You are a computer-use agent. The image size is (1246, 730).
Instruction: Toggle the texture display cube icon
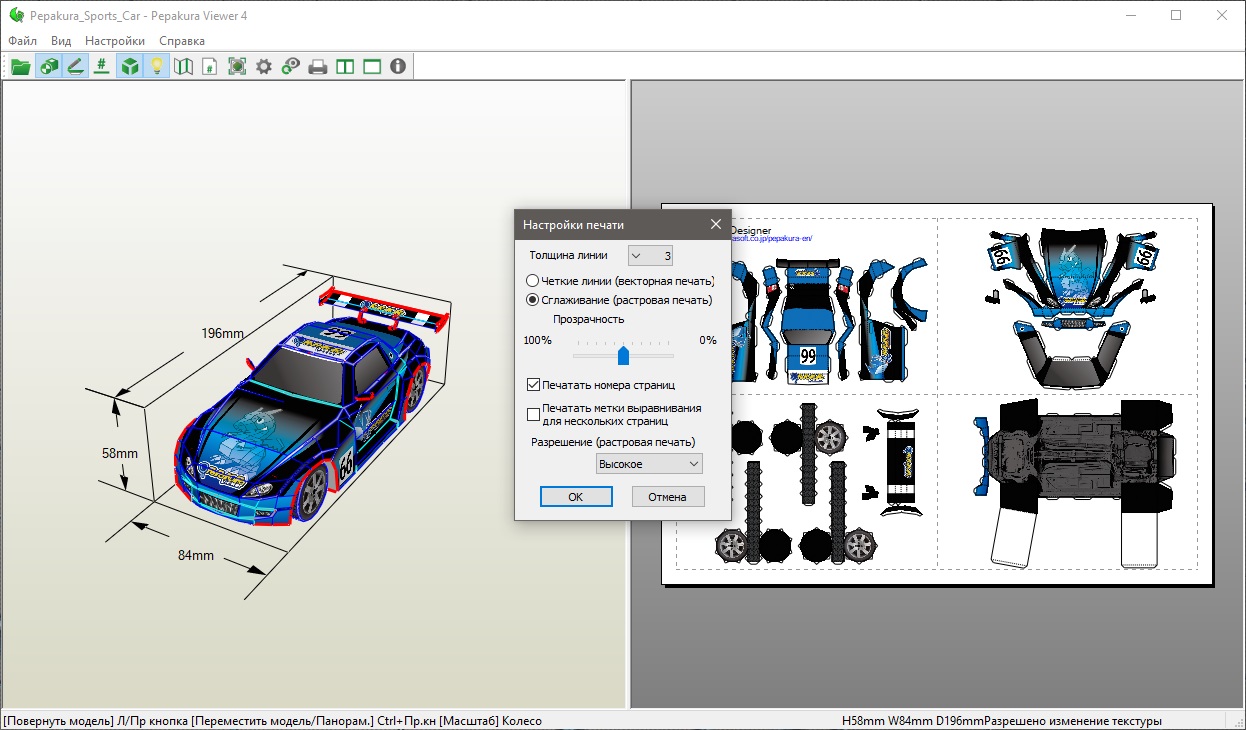click(x=129, y=67)
